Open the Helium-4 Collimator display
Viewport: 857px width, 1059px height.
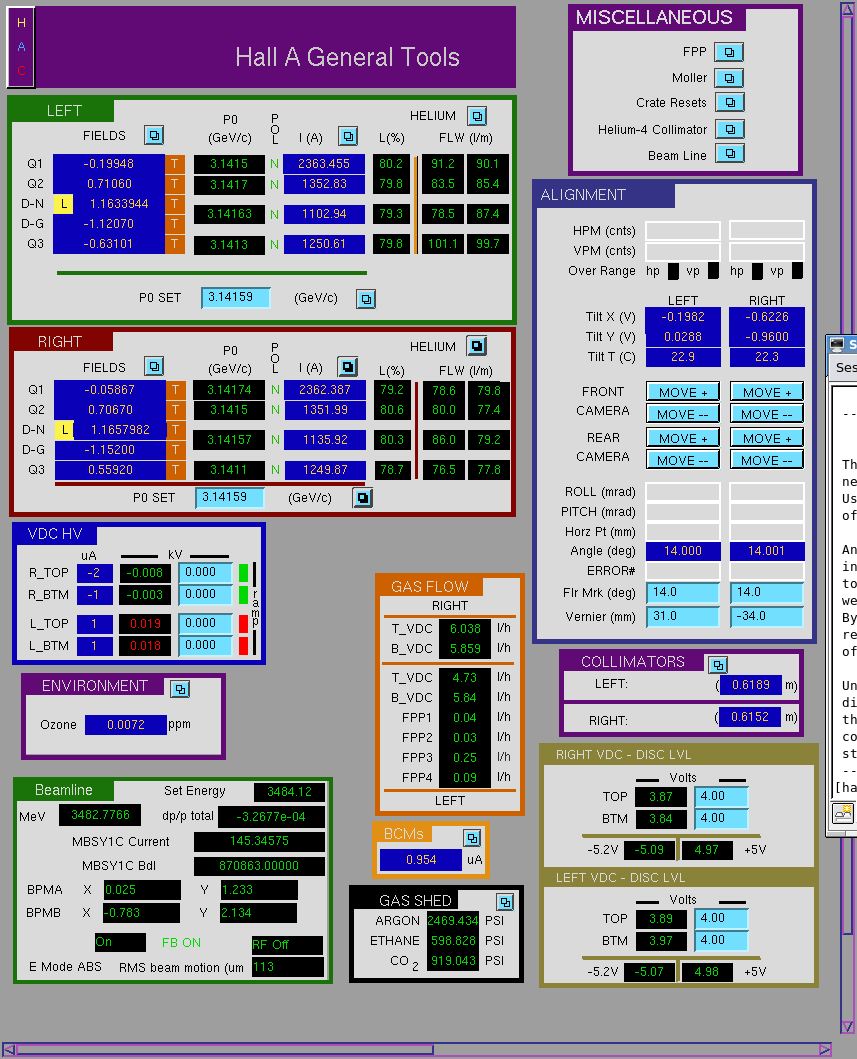729,128
